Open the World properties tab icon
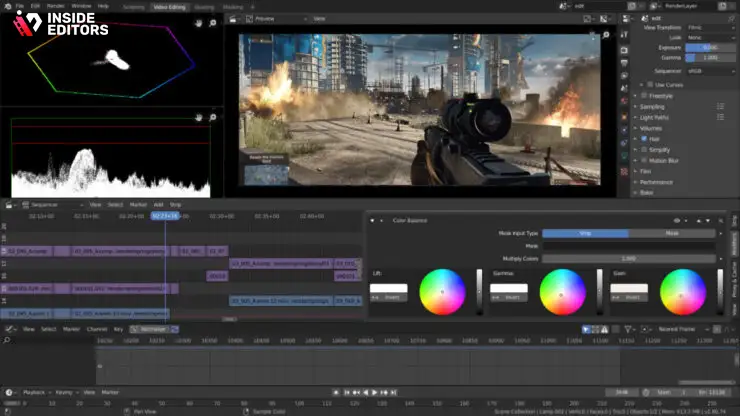This screenshot has height=416, width=740. tap(624, 101)
